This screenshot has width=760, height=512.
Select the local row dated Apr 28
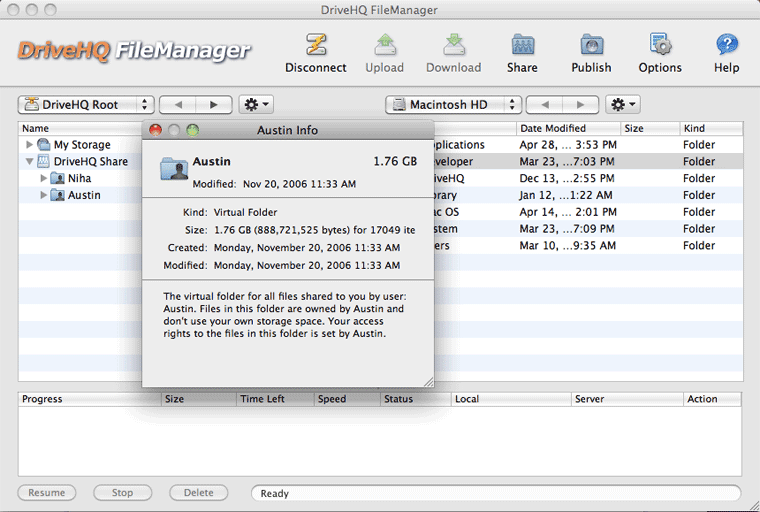point(588,144)
